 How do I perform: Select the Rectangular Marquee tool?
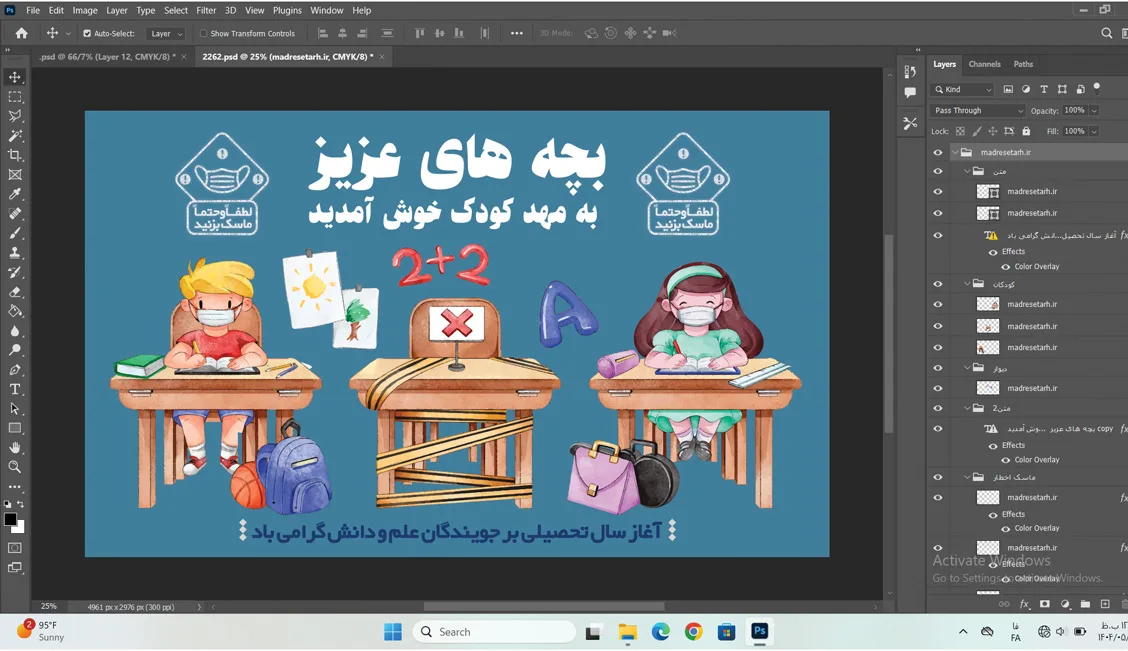[x=14, y=96]
